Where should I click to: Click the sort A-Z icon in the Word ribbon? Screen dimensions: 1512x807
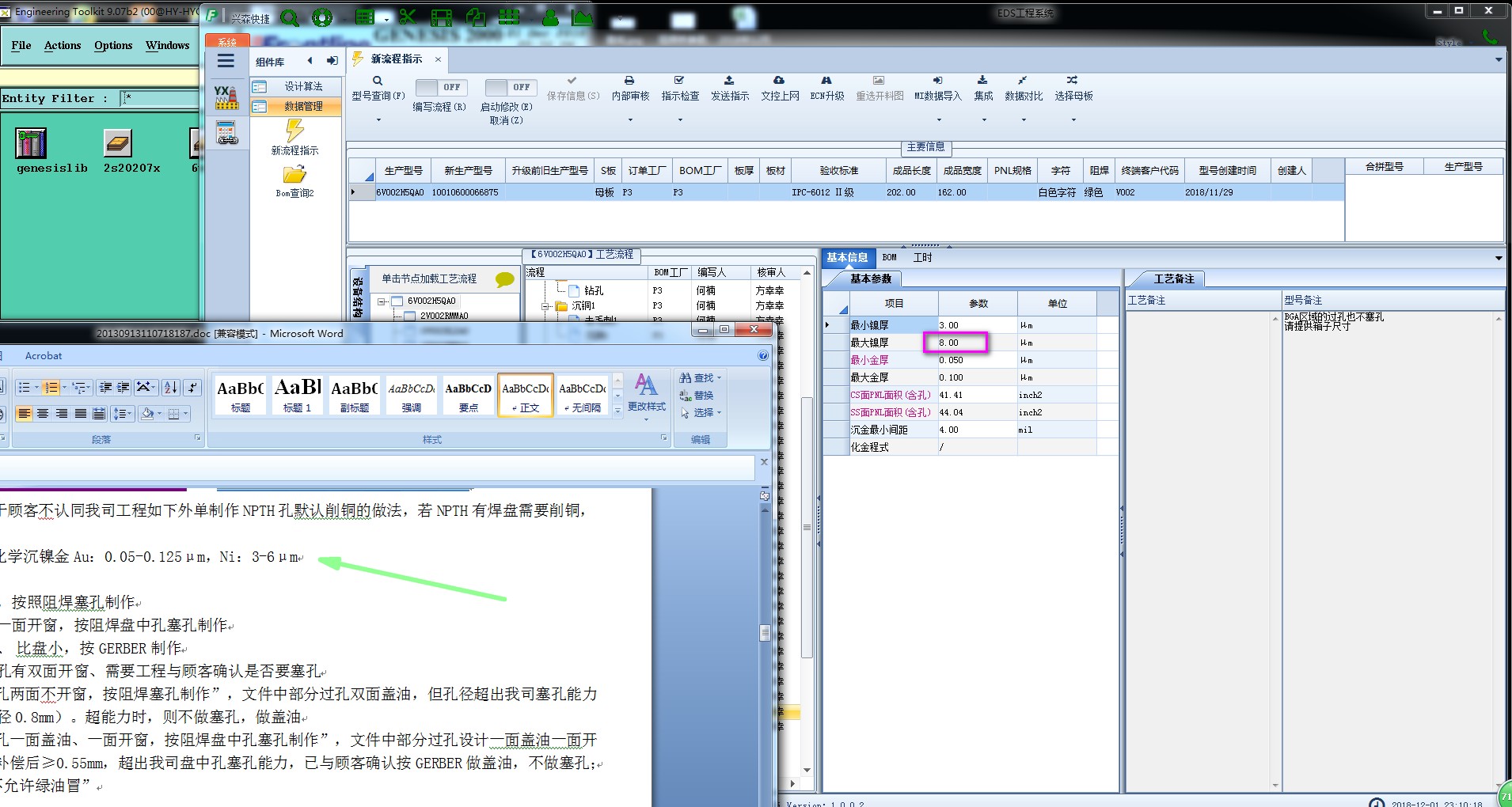(170, 388)
